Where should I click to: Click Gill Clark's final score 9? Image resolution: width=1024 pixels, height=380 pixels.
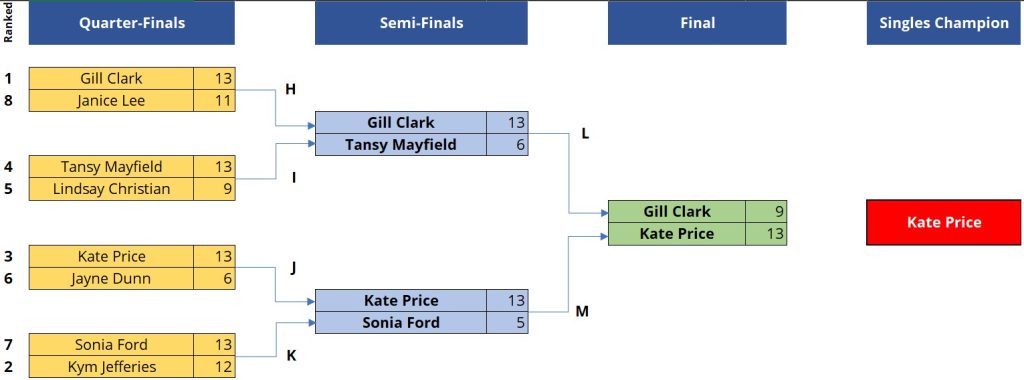(766, 212)
